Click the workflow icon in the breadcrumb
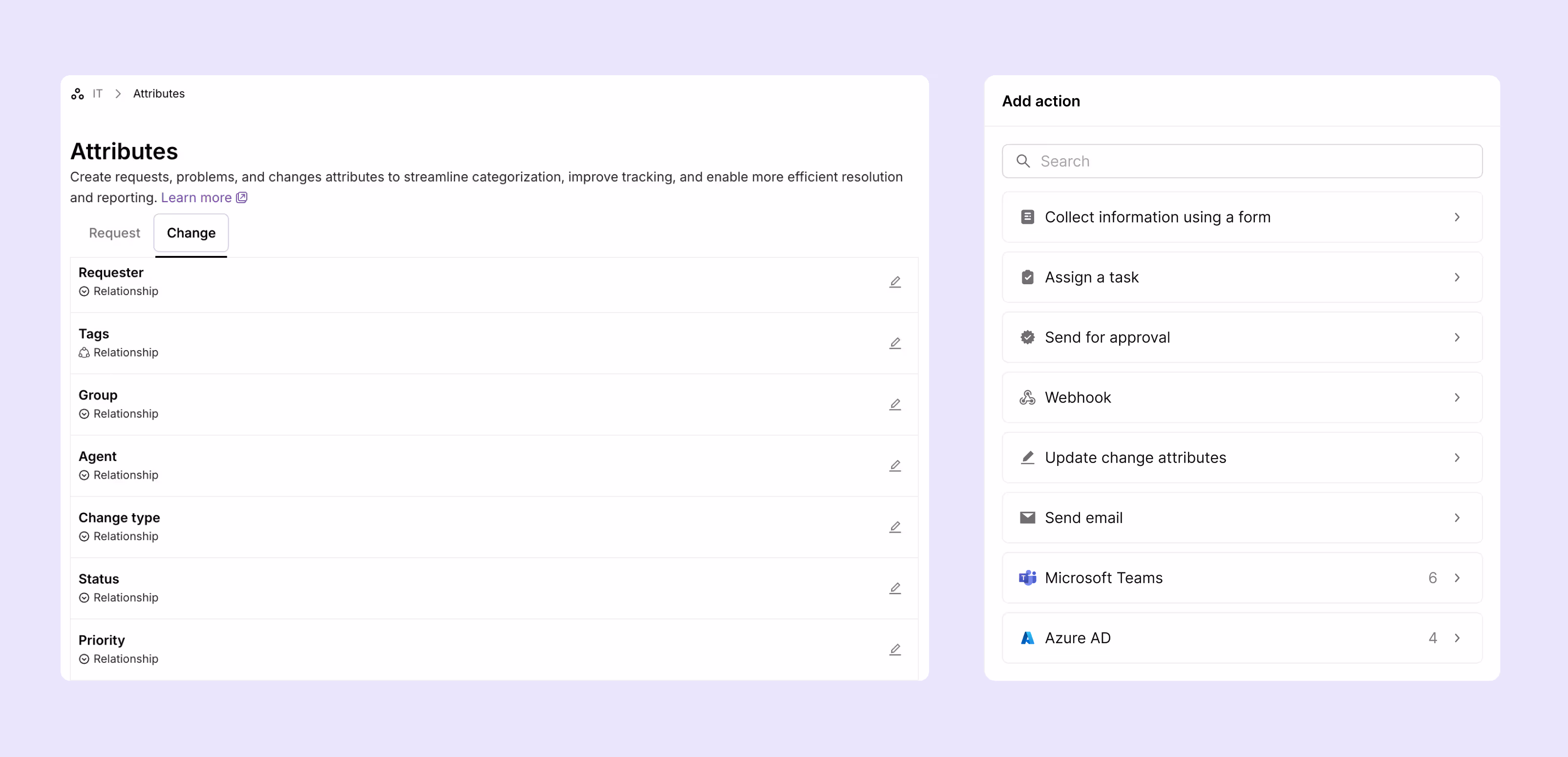Image resolution: width=1568 pixels, height=757 pixels. (x=77, y=93)
